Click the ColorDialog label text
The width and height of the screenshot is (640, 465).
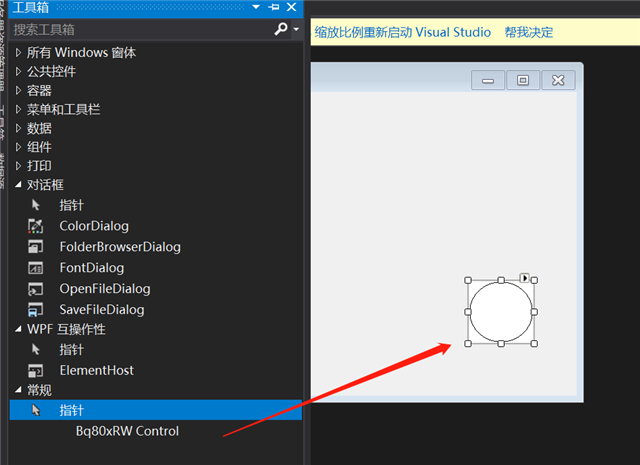click(94, 226)
